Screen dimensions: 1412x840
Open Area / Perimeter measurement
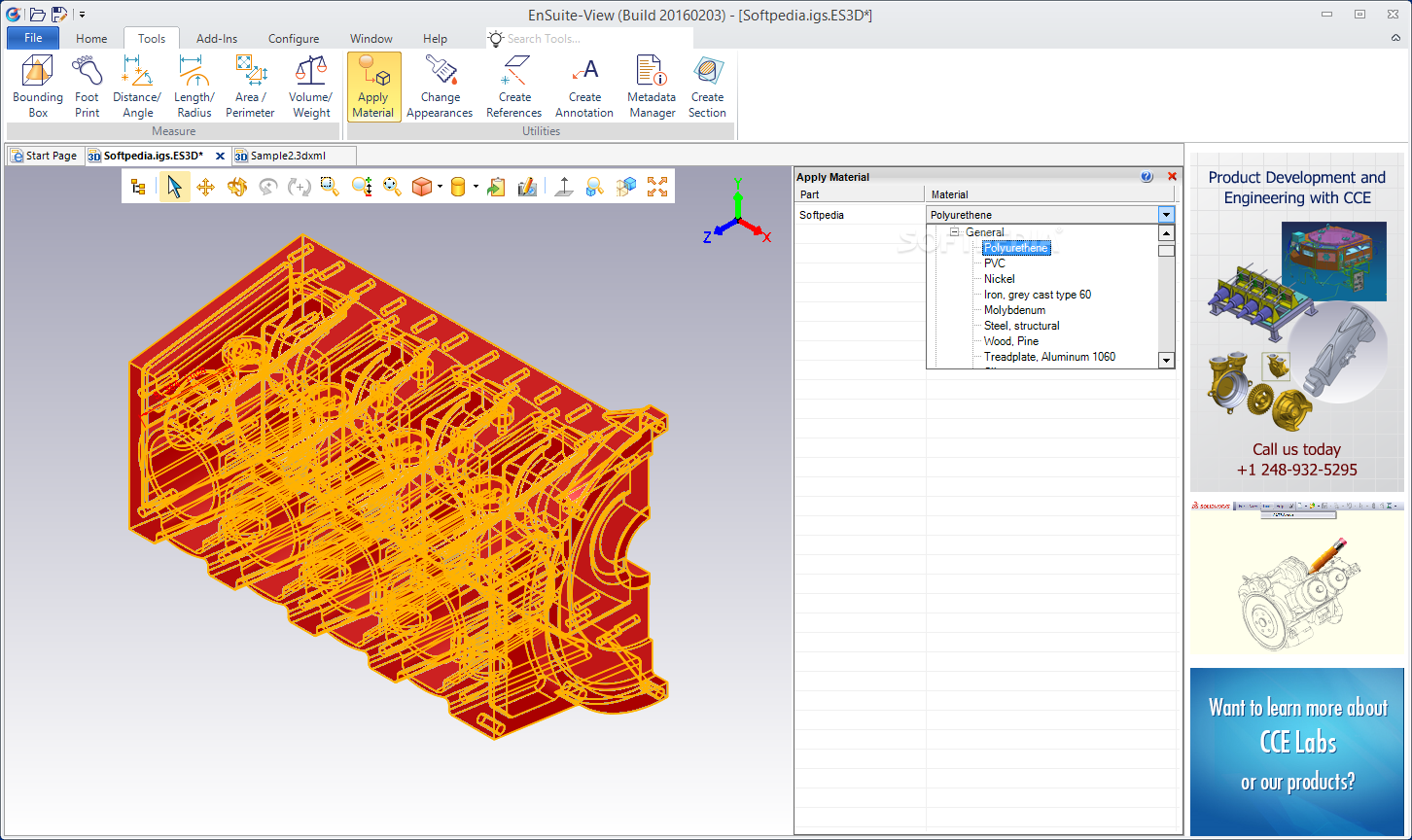coord(251,87)
